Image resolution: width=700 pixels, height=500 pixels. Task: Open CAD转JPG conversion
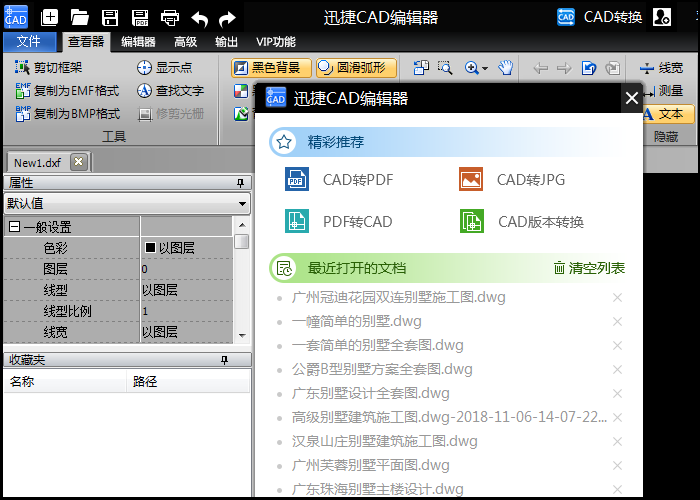pos(512,179)
